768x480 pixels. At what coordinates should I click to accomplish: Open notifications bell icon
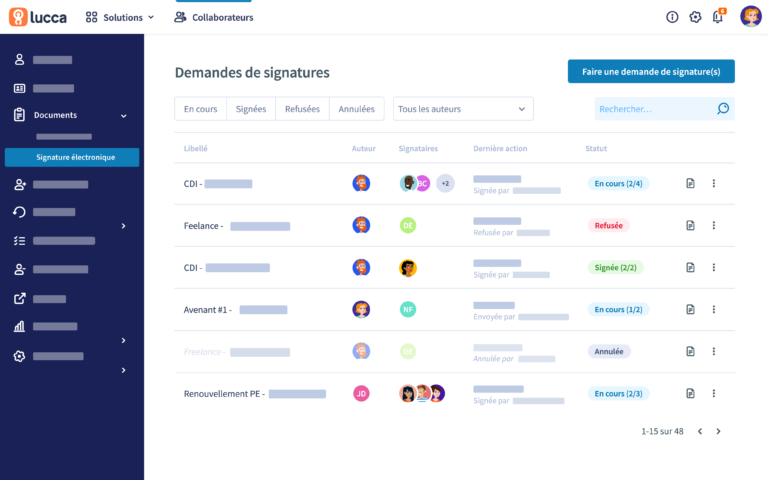pos(718,17)
